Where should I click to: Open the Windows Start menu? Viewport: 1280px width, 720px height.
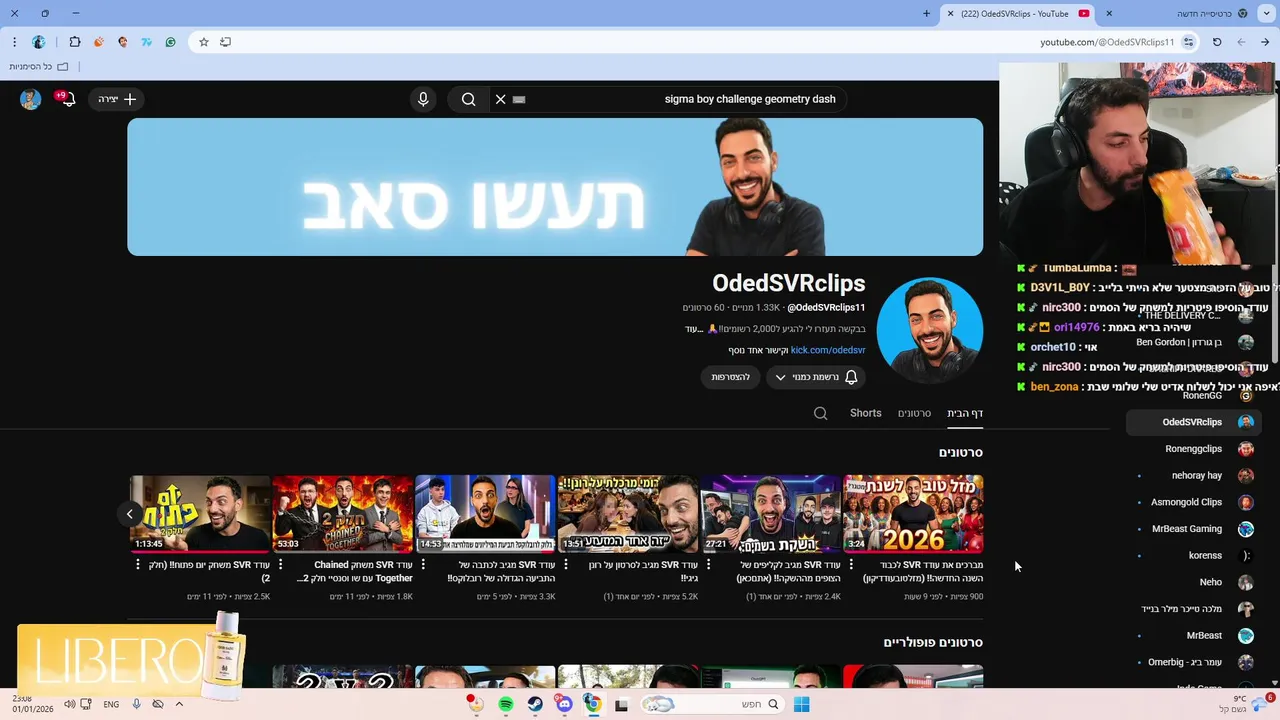click(x=801, y=704)
